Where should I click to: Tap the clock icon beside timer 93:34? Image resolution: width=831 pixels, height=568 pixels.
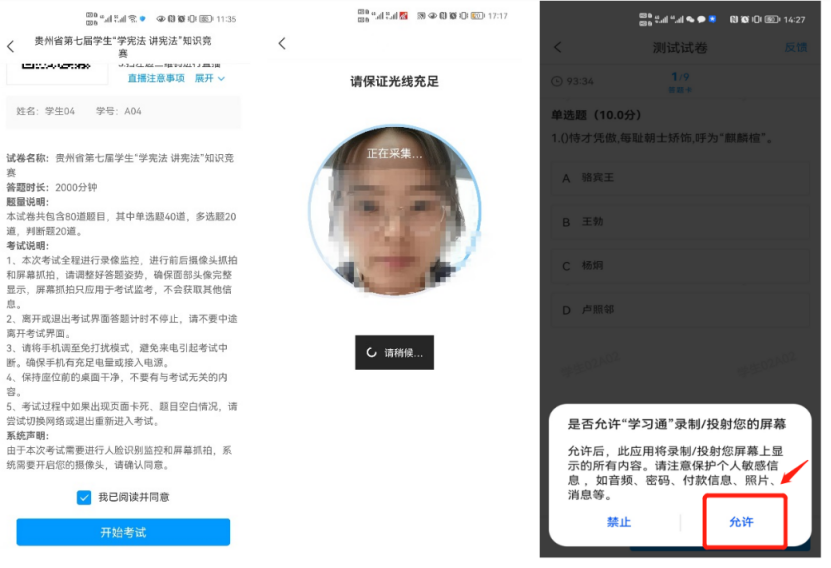pos(556,81)
